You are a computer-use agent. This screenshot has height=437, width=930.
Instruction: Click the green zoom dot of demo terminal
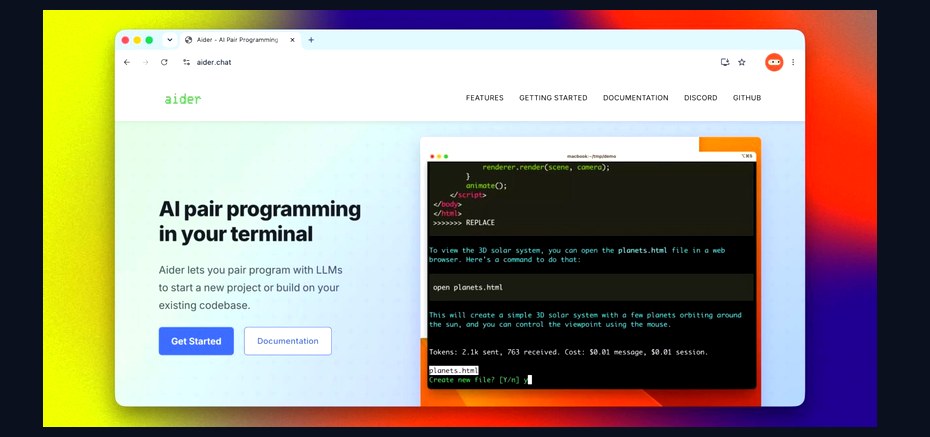point(446,157)
